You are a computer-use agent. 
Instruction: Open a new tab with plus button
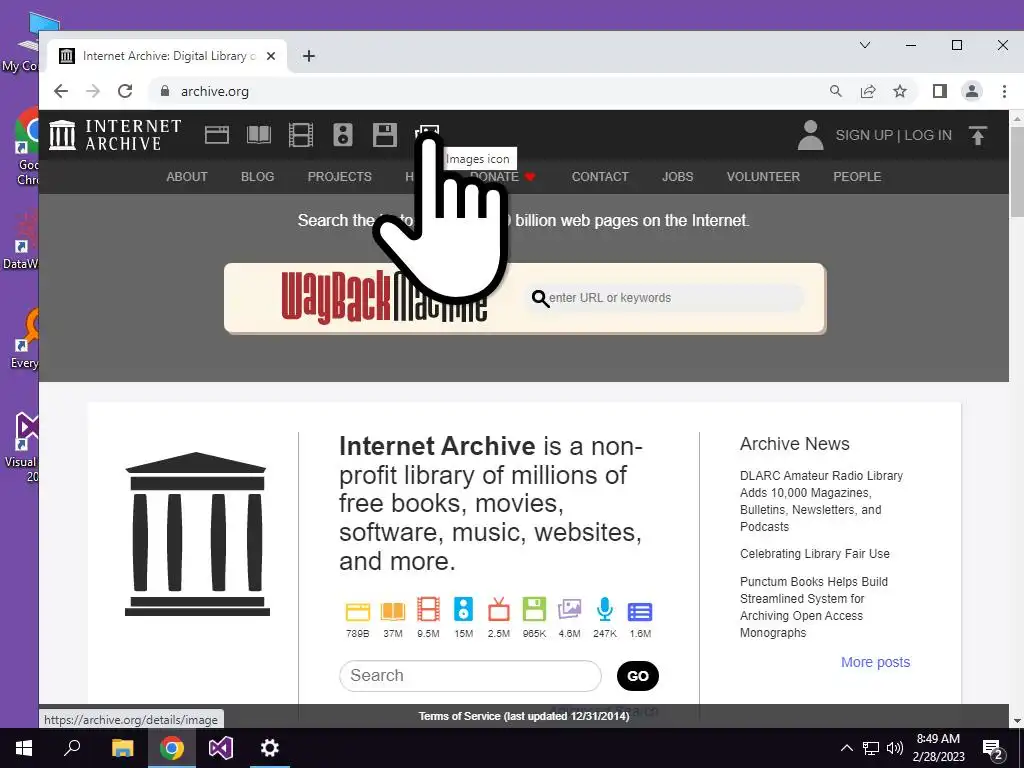click(309, 56)
